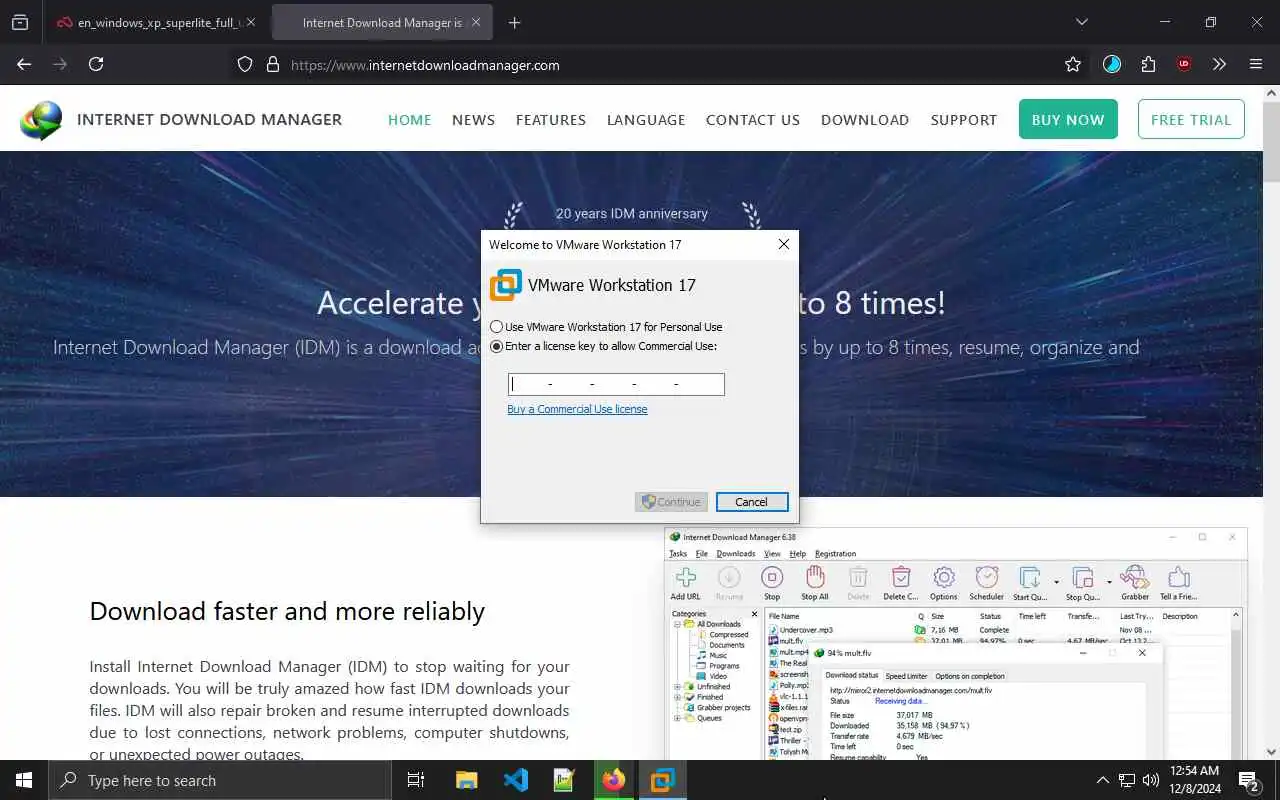This screenshot has height=800, width=1280.
Task: Click Cancel in VMware dialog
Action: pyautogui.click(x=751, y=502)
